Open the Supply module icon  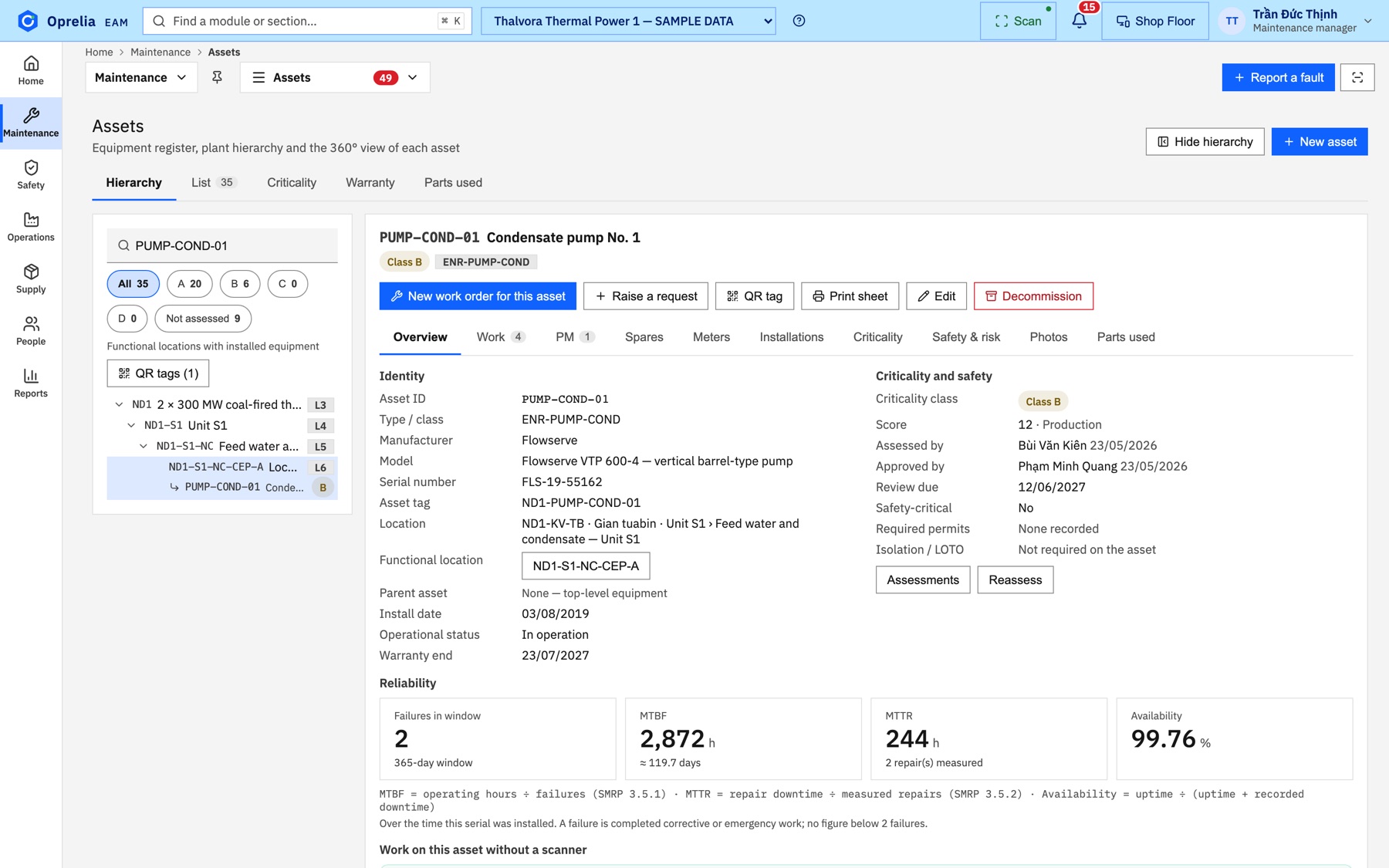[31, 279]
